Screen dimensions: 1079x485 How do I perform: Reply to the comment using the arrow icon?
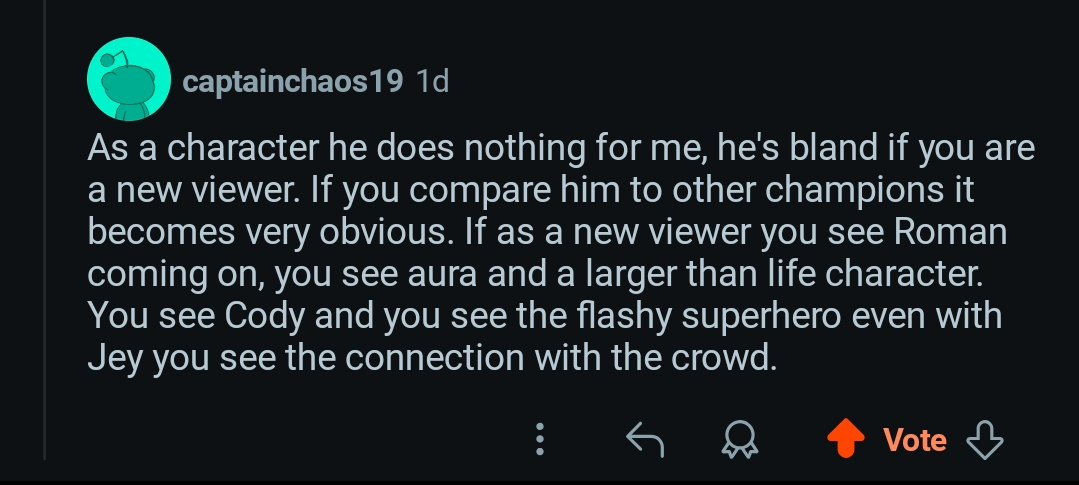(645, 439)
